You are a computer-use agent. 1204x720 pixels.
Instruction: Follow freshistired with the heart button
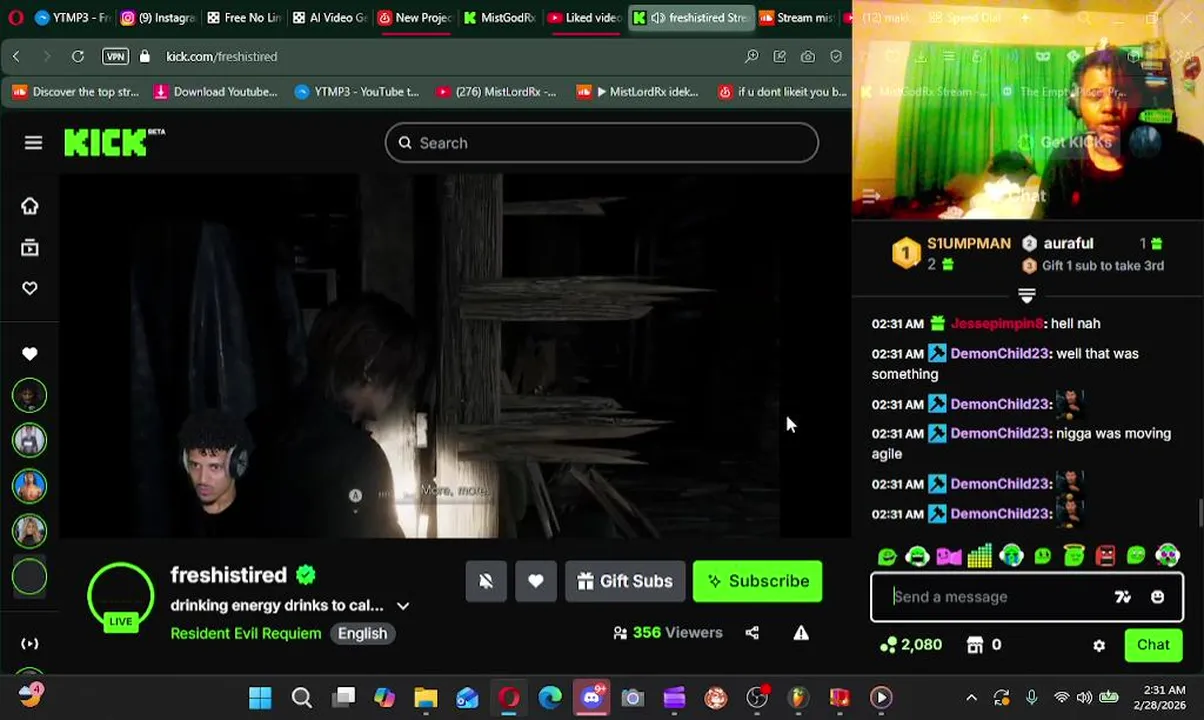click(x=536, y=581)
